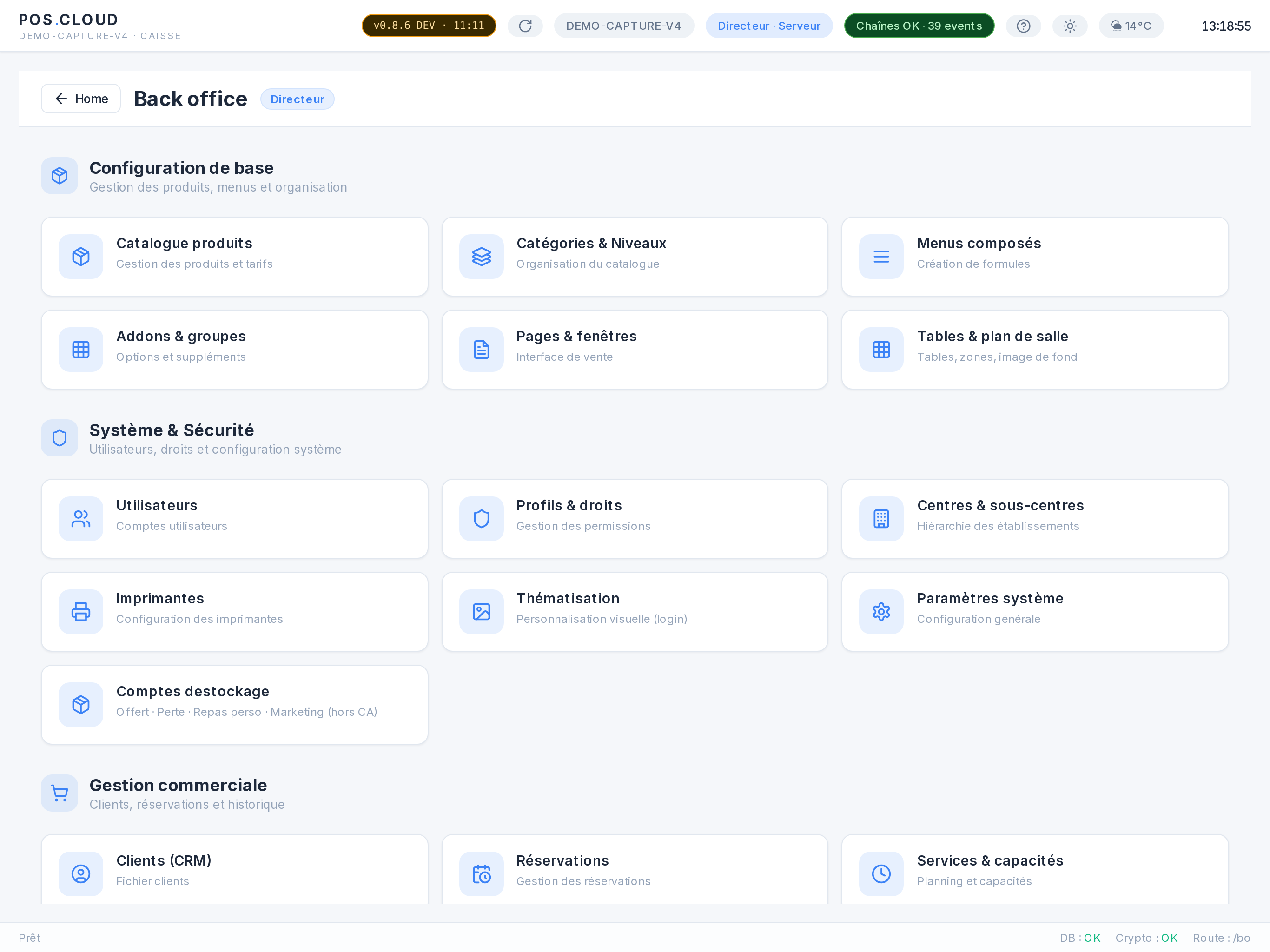The width and height of the screenshot is (1270, 952).
Task: Click the Addons & groupes grid icon
Action: (x=81, y=350)
